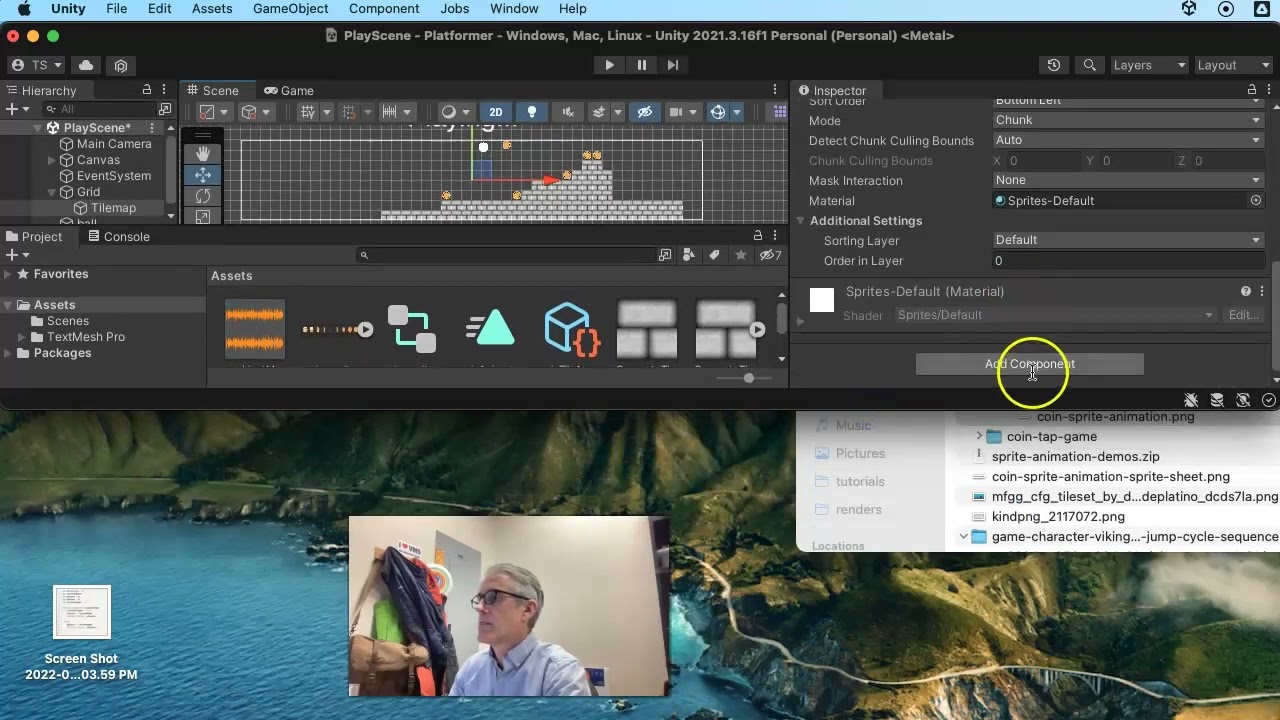The width and height of the screenshot is (1280, 720).
Task: Open the Mode dropdown set to Chunk
Action: 1127,120
